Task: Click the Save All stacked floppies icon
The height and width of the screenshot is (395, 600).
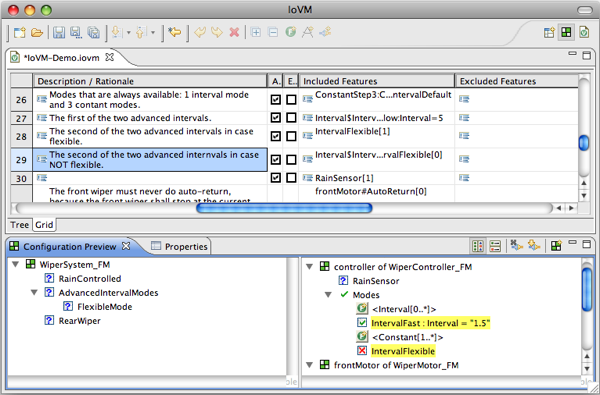Action: point(94,33)
